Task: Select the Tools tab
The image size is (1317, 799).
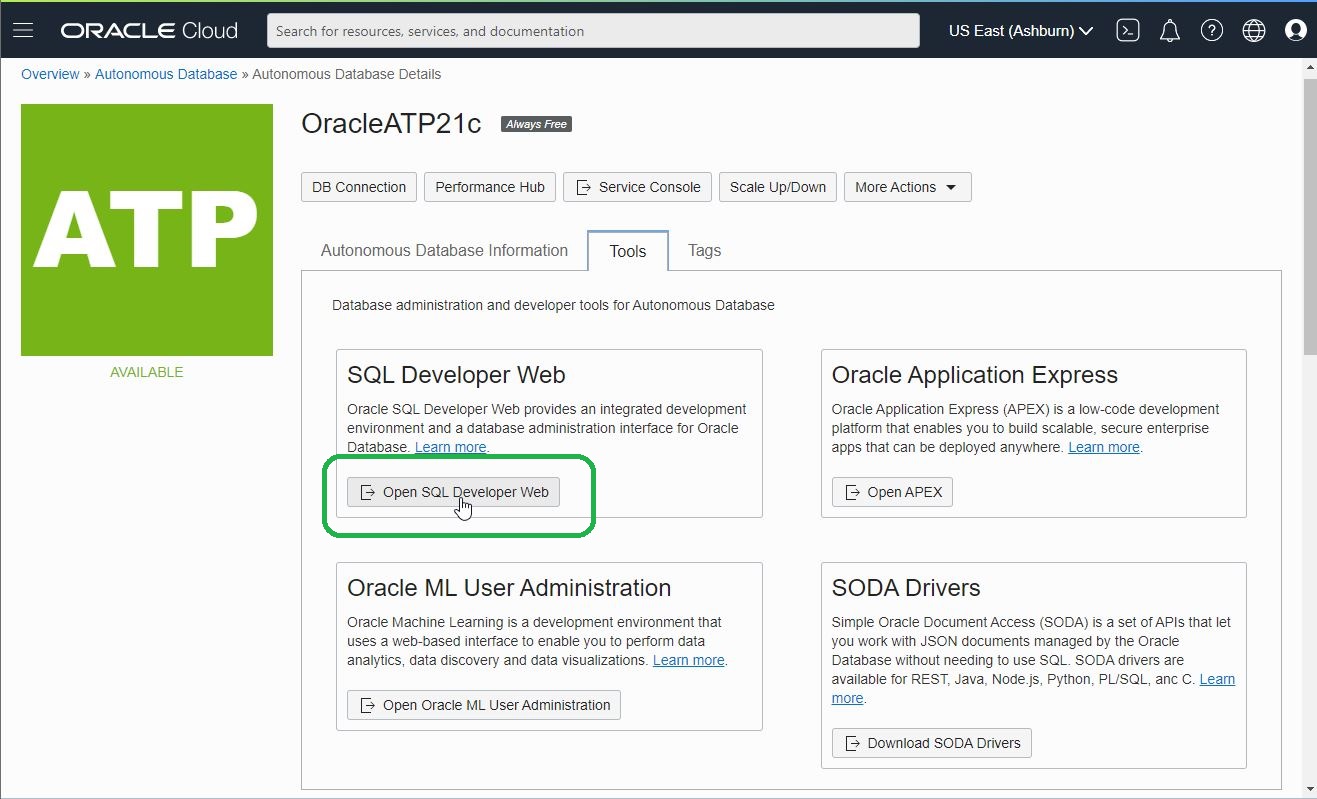Action: tap(627, 250)
